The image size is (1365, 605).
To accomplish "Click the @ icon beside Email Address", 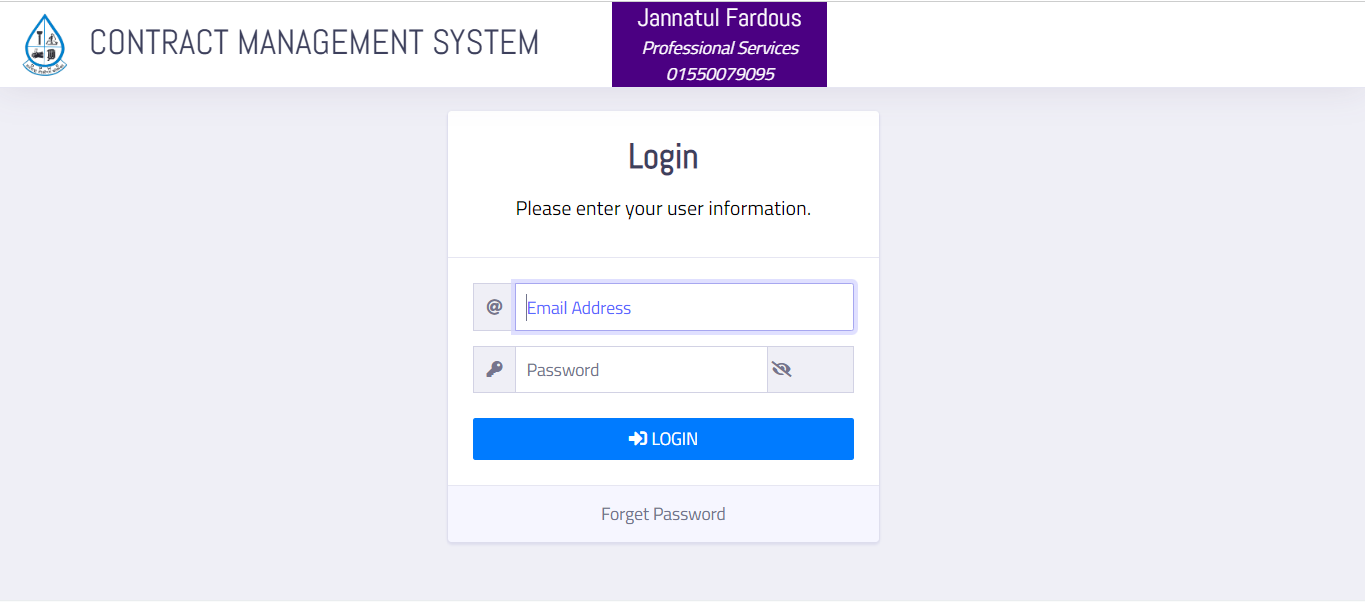I will [x=494, y=307].
